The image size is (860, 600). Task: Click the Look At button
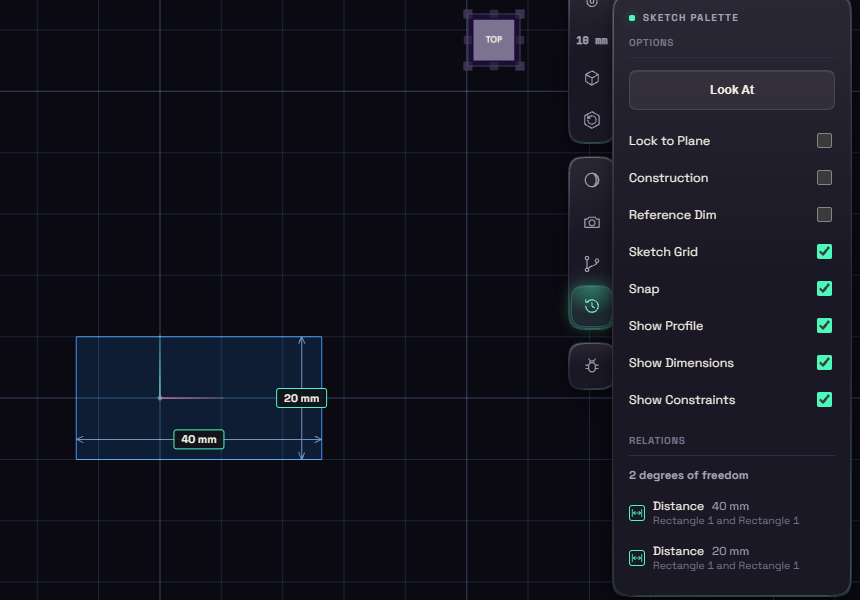pyautogui.click(x=731, y=90)
